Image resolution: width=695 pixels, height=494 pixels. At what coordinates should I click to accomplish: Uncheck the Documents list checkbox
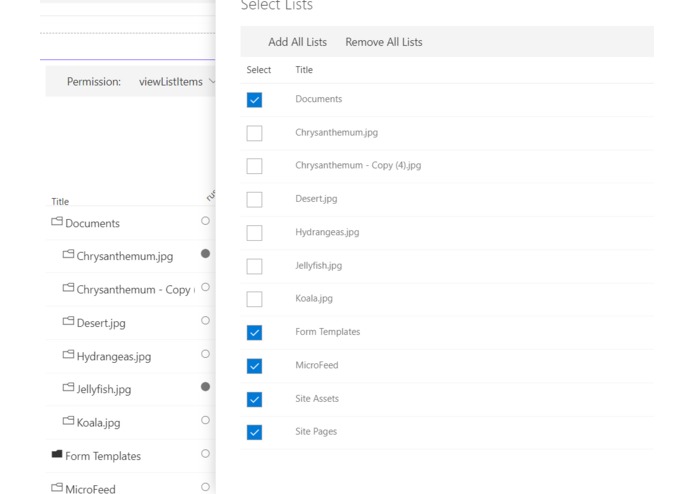point(254,100)
